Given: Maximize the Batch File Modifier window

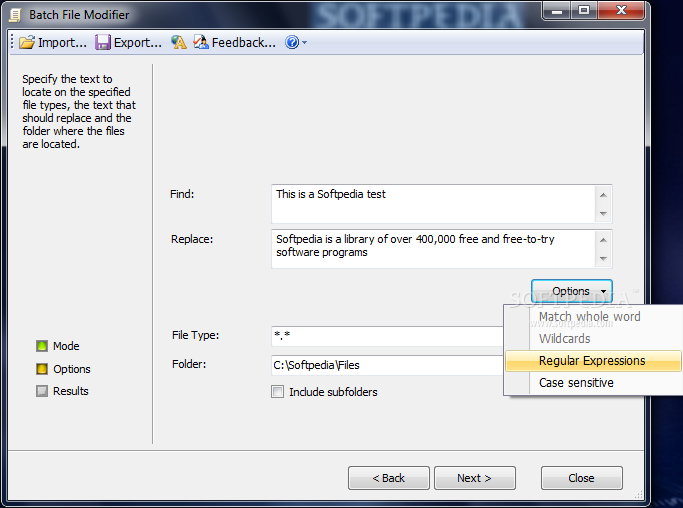Looking at the screenshot, I should pyautogui.click(x=584, y=10).
